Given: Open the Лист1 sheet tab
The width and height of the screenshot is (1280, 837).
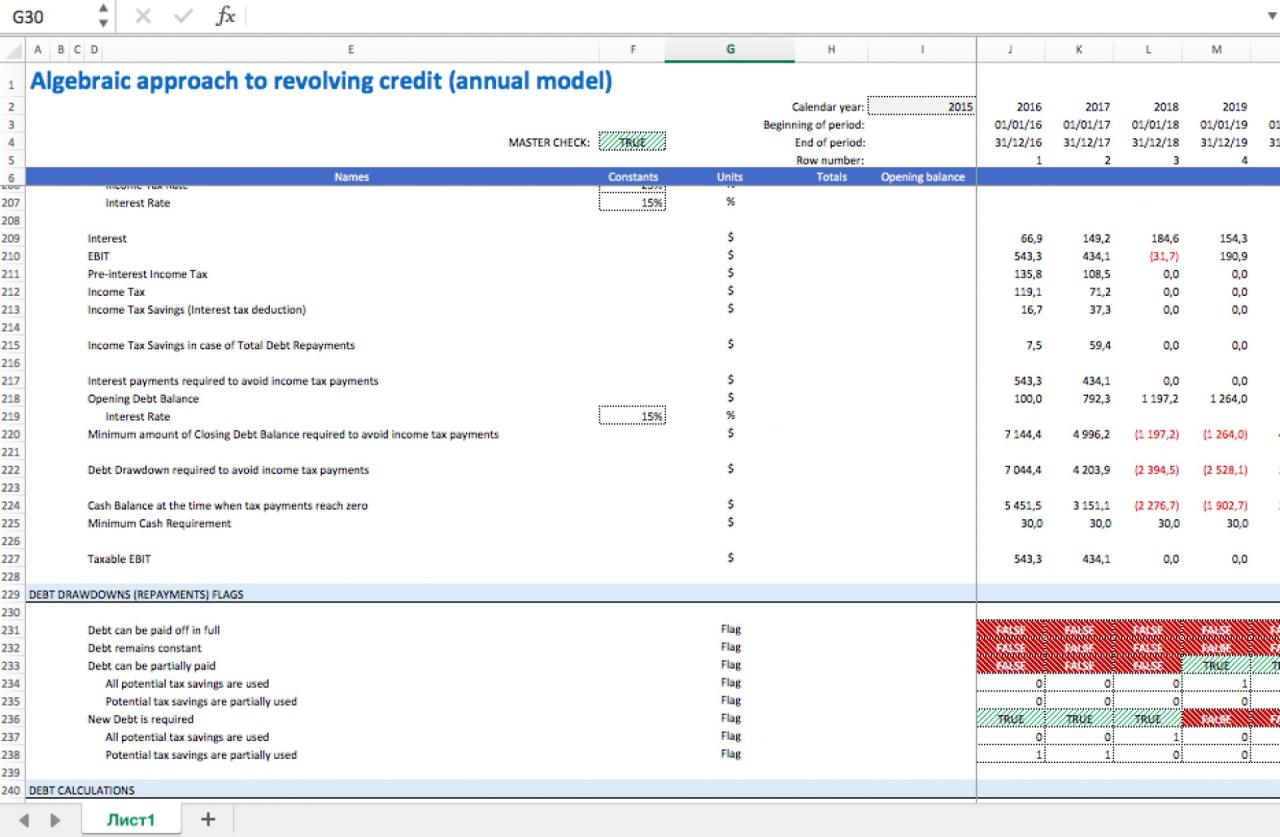Looking at the screenshot, I should click(131, 820).
